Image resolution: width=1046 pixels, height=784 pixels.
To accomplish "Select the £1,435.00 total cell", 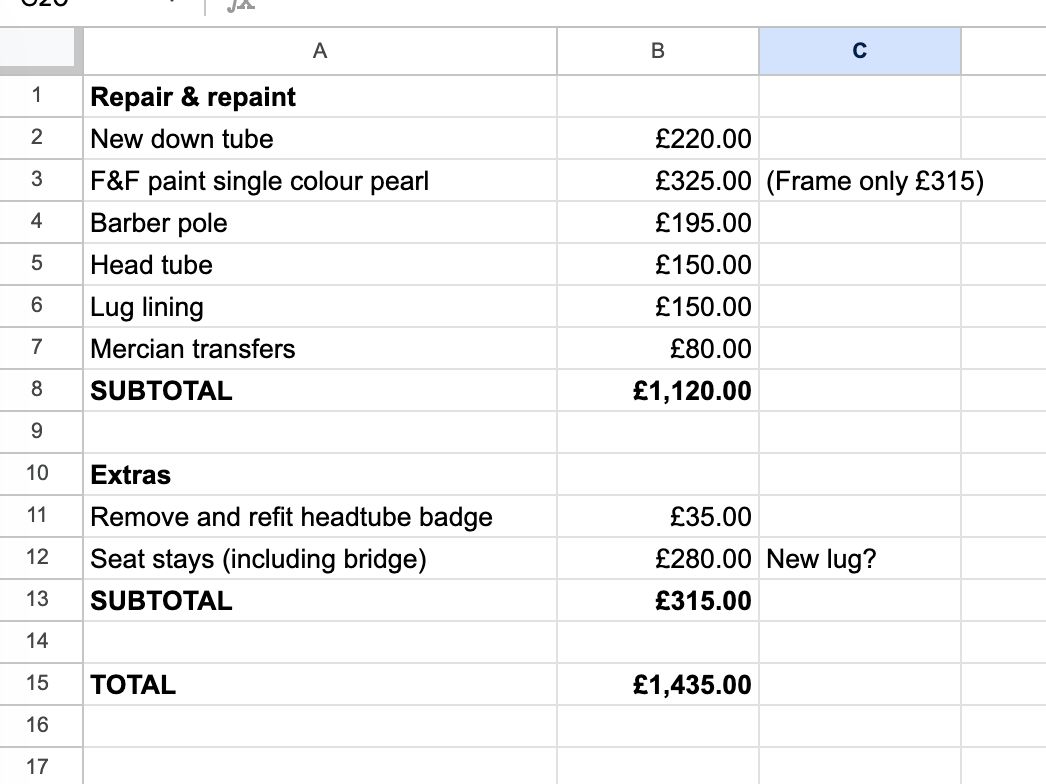I will tap(692, 684).
